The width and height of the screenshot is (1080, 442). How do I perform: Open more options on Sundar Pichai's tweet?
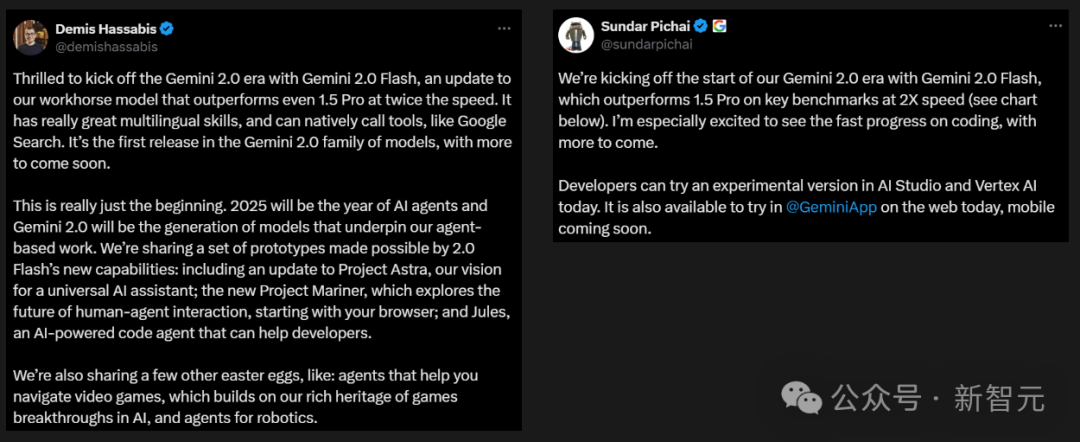(1050, 25)
